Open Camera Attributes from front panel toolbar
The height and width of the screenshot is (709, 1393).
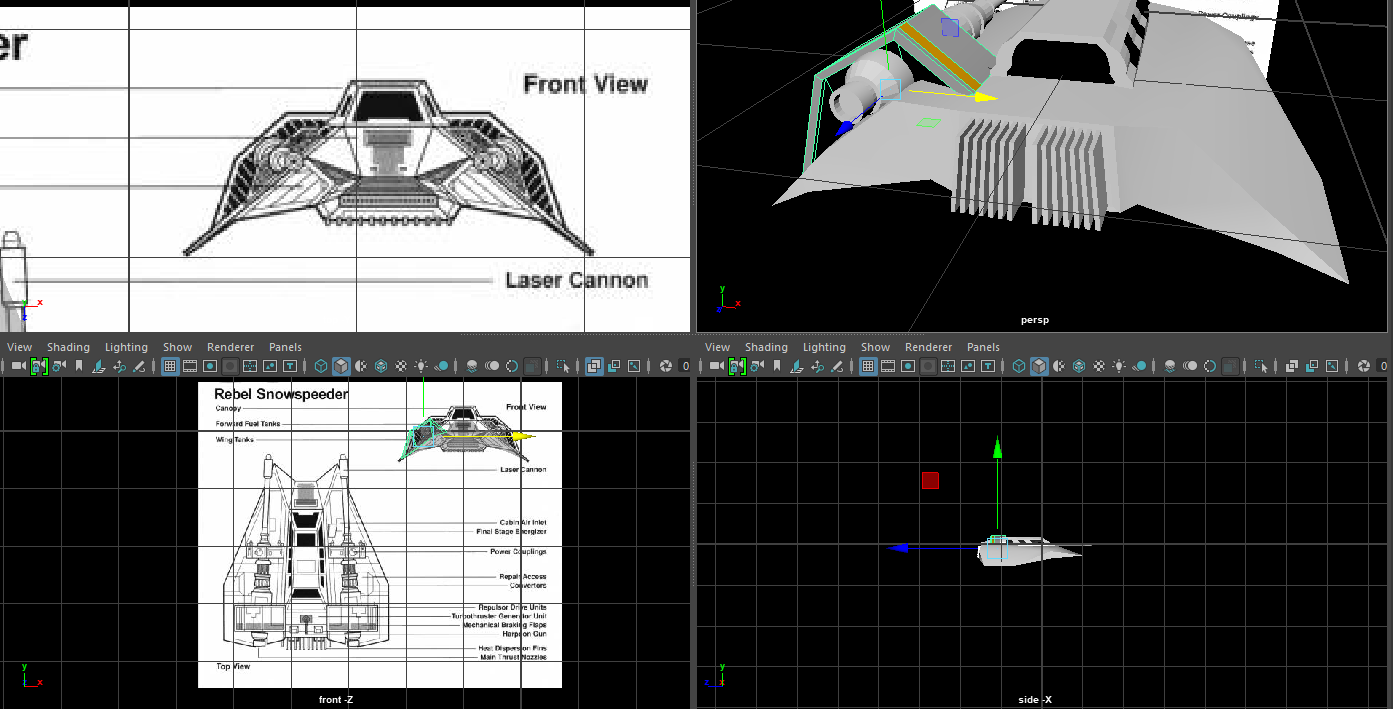point(59,366)
